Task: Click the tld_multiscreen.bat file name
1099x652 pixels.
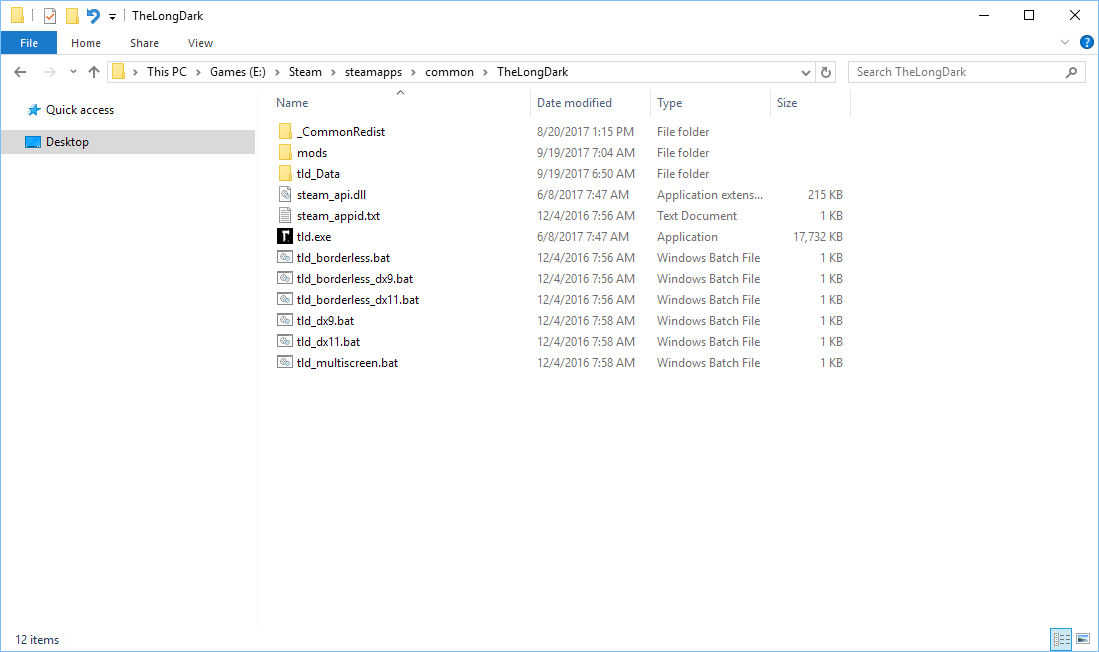Action: 348,363
